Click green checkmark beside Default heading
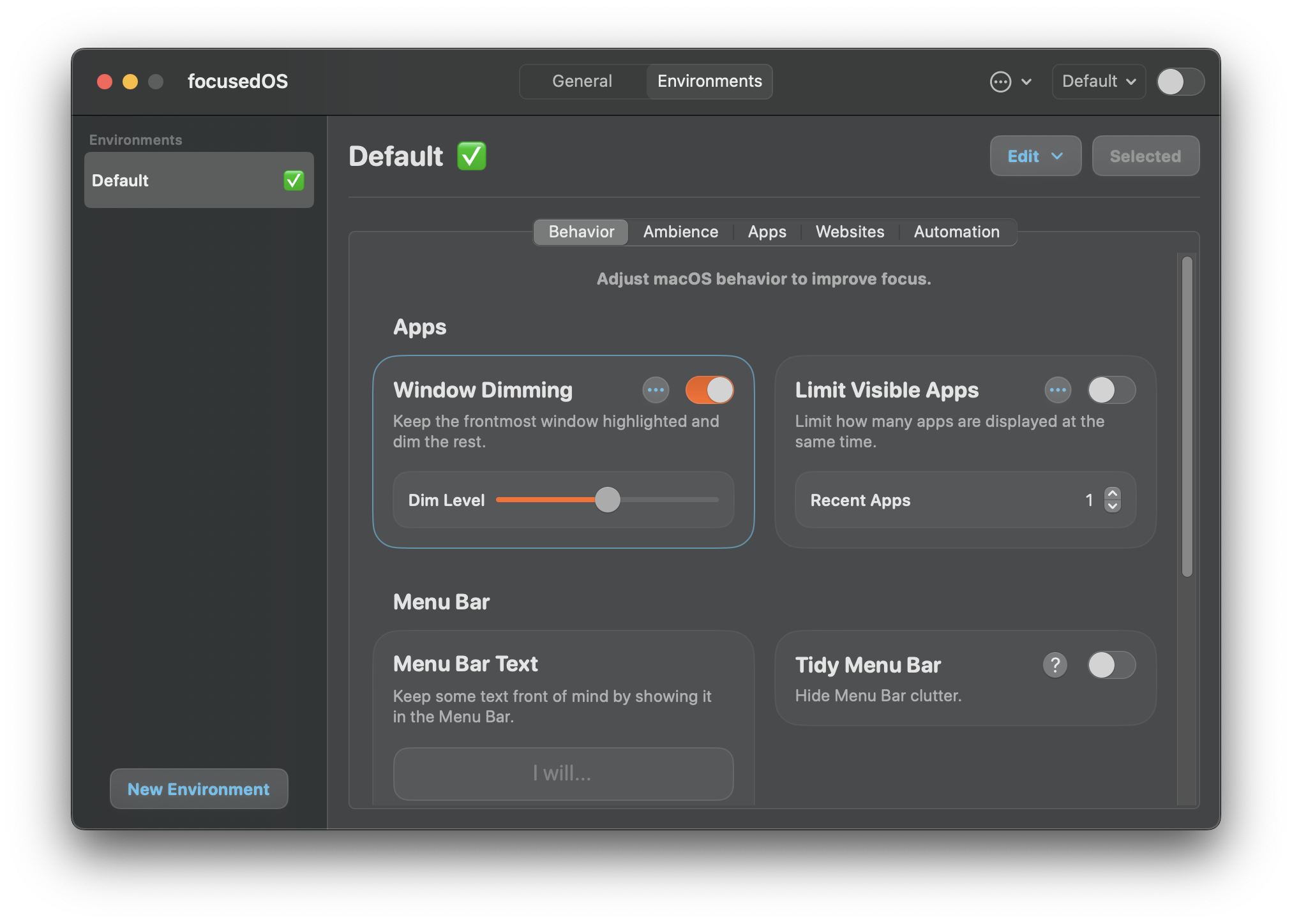The height and width of the screenshot is (924, 1292). (472, 156)
